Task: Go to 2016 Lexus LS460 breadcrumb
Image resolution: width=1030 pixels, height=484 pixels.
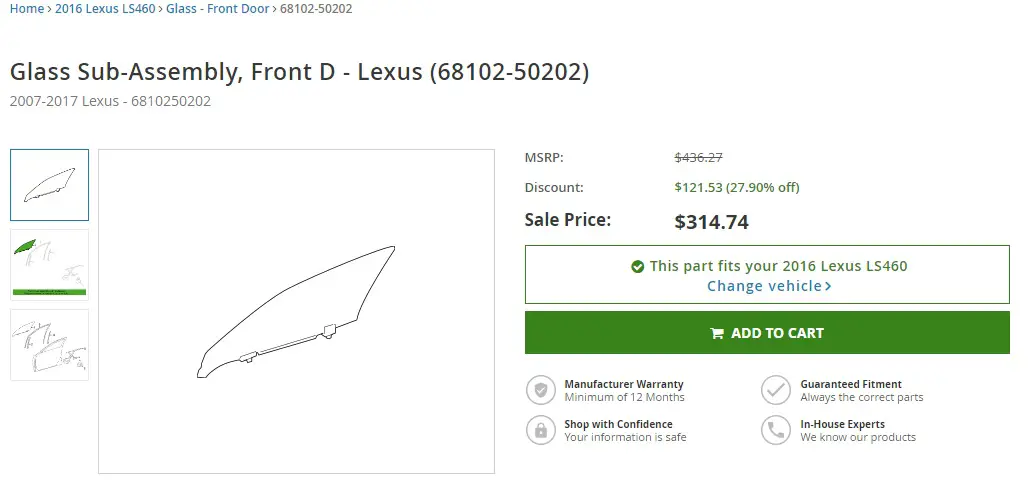Action: tap(105, 9)
